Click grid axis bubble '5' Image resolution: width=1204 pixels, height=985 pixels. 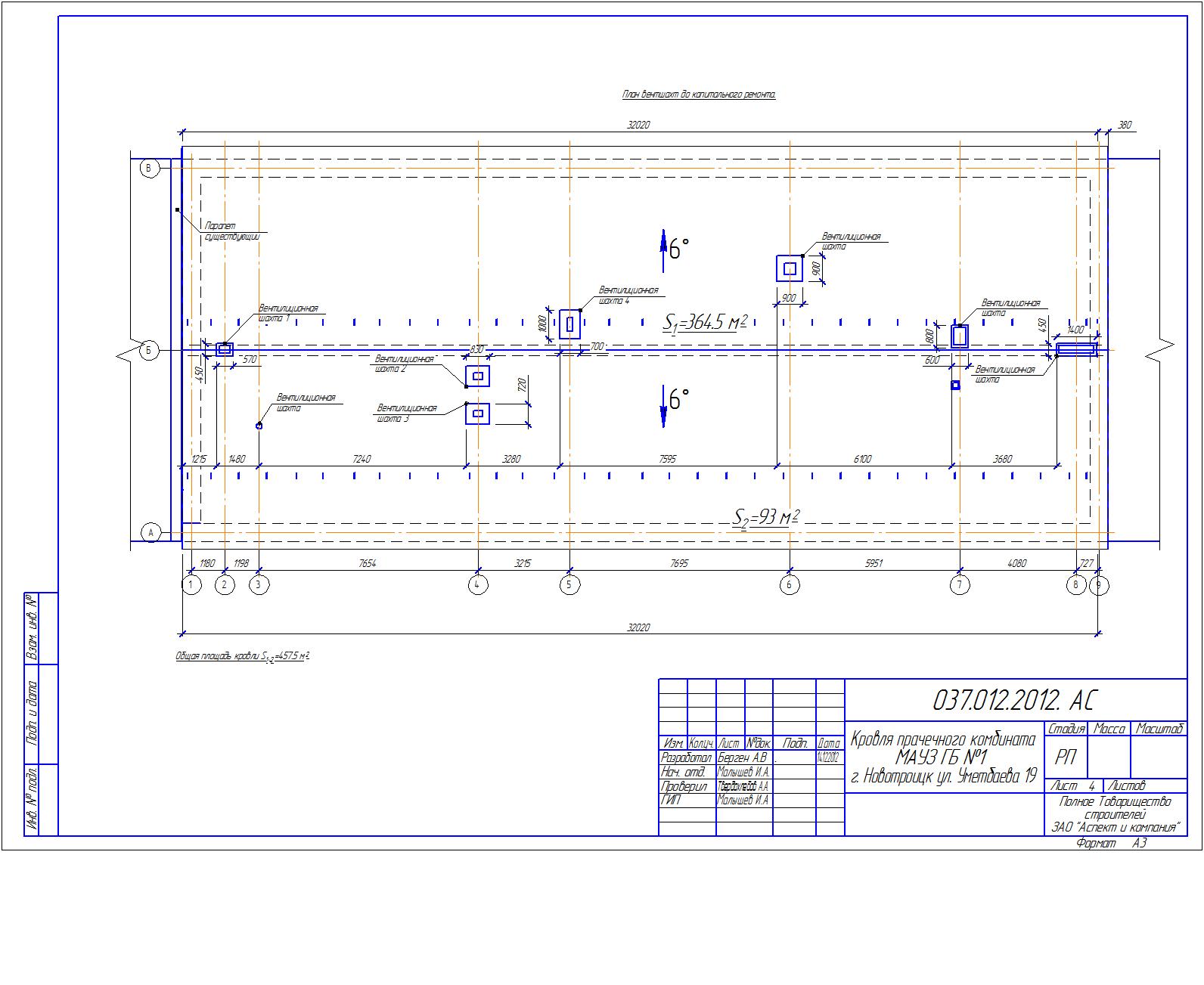[x=569, y=585]
